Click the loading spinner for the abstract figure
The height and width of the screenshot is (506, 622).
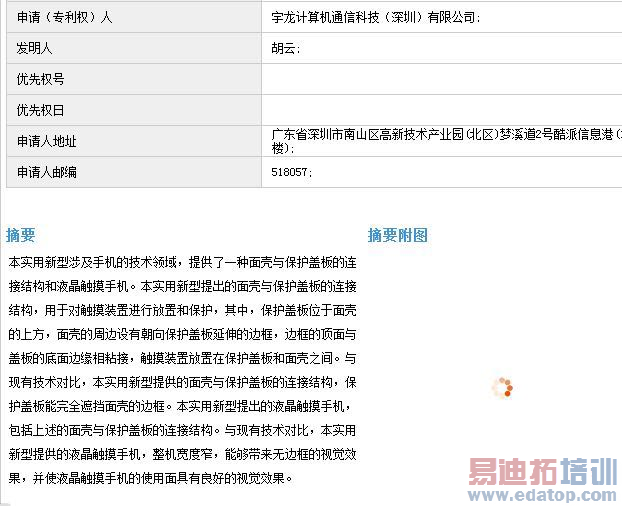pyautogui.click(x=502, y=387)
